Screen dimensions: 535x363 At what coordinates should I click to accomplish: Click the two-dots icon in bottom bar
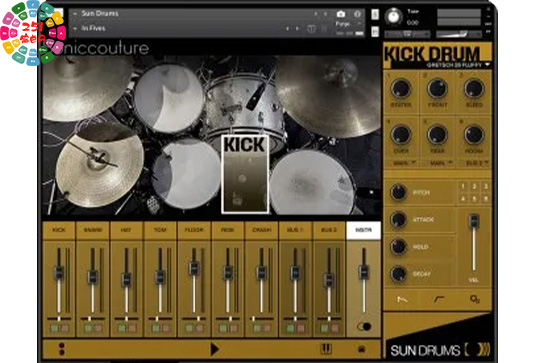(x=62, y=349)
